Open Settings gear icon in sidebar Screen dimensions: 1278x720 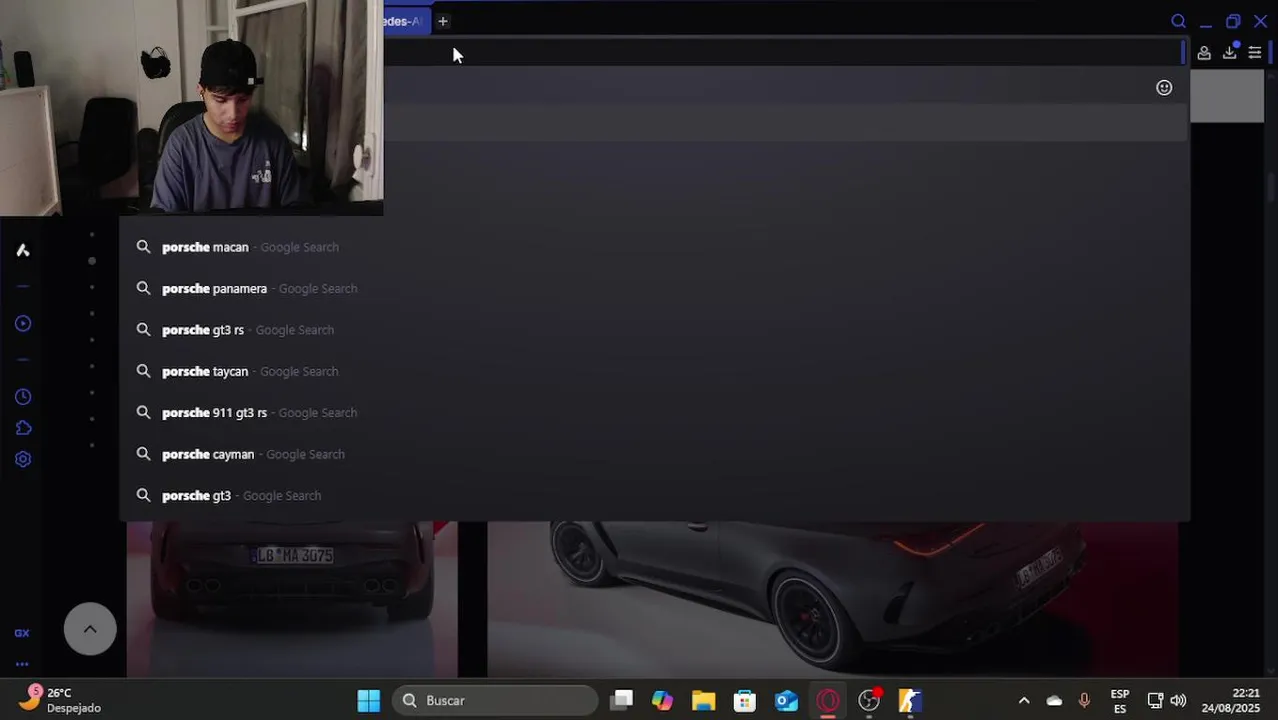click(x=23, y=459)
